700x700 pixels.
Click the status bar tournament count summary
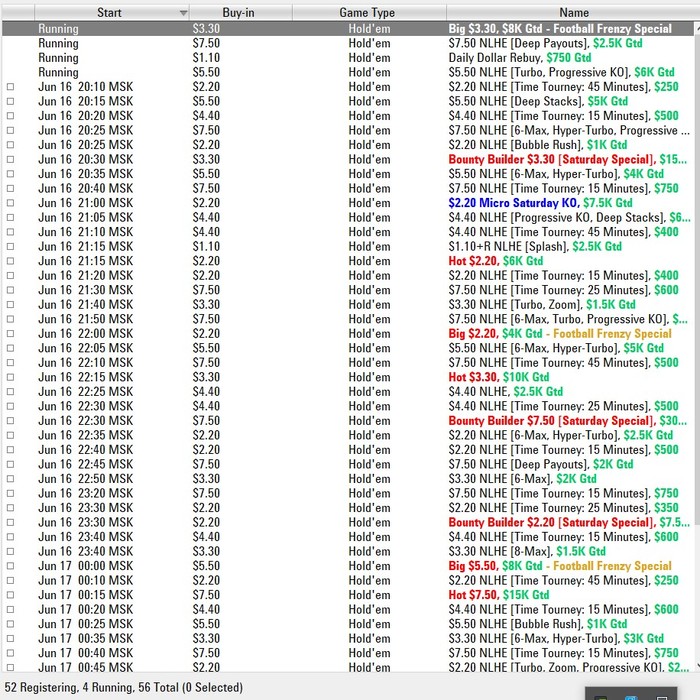coord(124,687)
